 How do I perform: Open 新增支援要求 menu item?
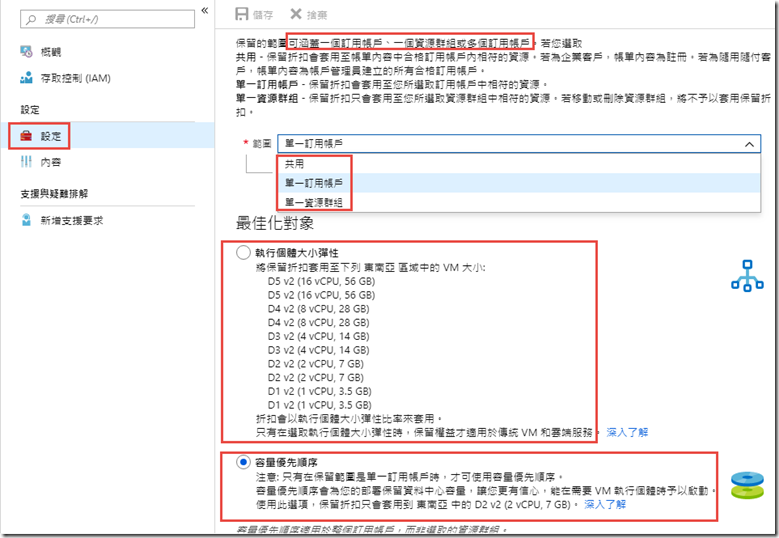click(x=72, y=220)
